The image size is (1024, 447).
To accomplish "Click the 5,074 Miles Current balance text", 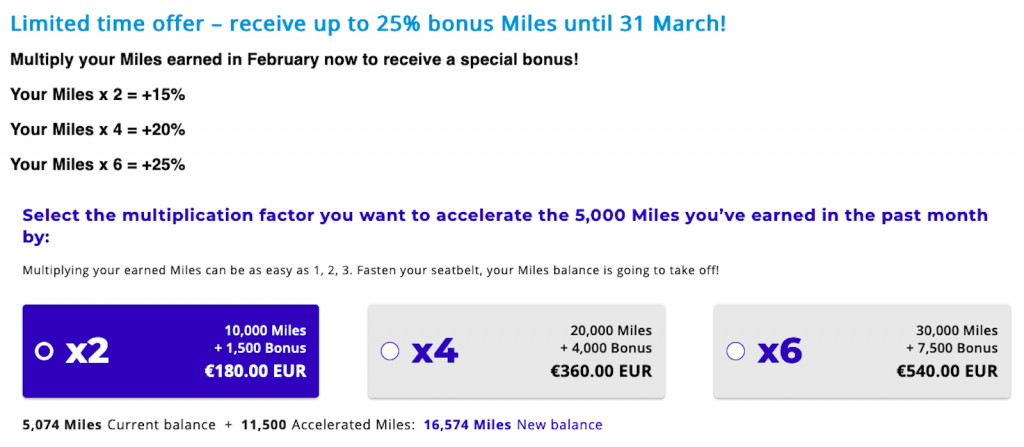I will pos(119,425).
